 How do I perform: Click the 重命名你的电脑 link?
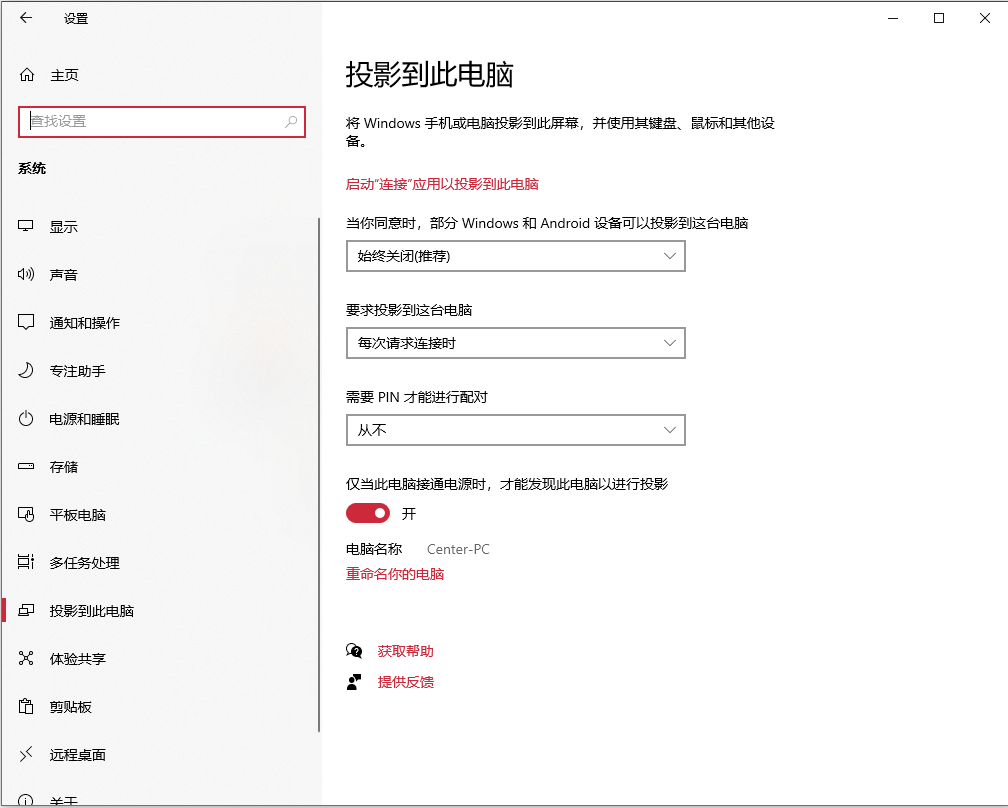coord(395,574)
